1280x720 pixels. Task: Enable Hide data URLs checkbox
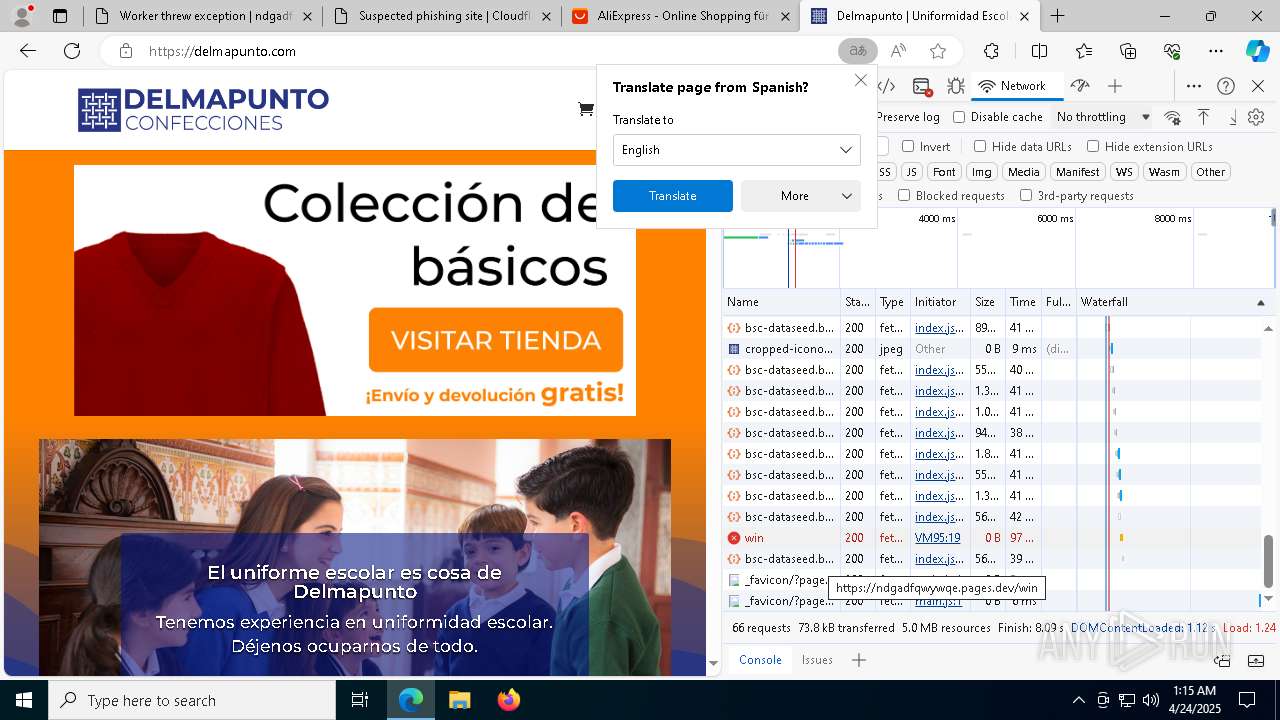(x=980, y=146)
